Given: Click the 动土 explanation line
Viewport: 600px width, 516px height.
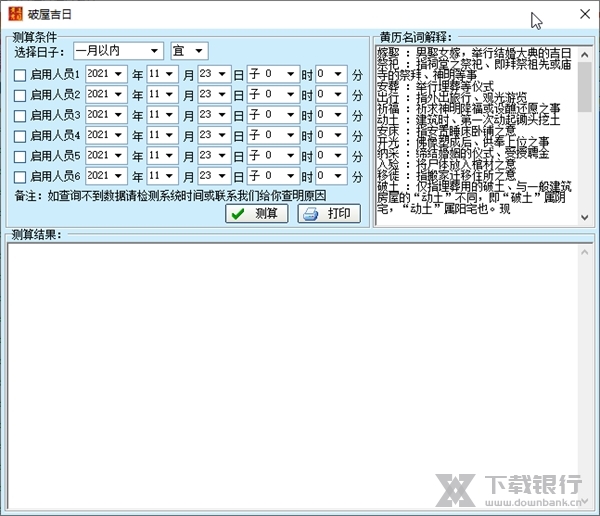Looking at the screenshot, I should (468, 120).
